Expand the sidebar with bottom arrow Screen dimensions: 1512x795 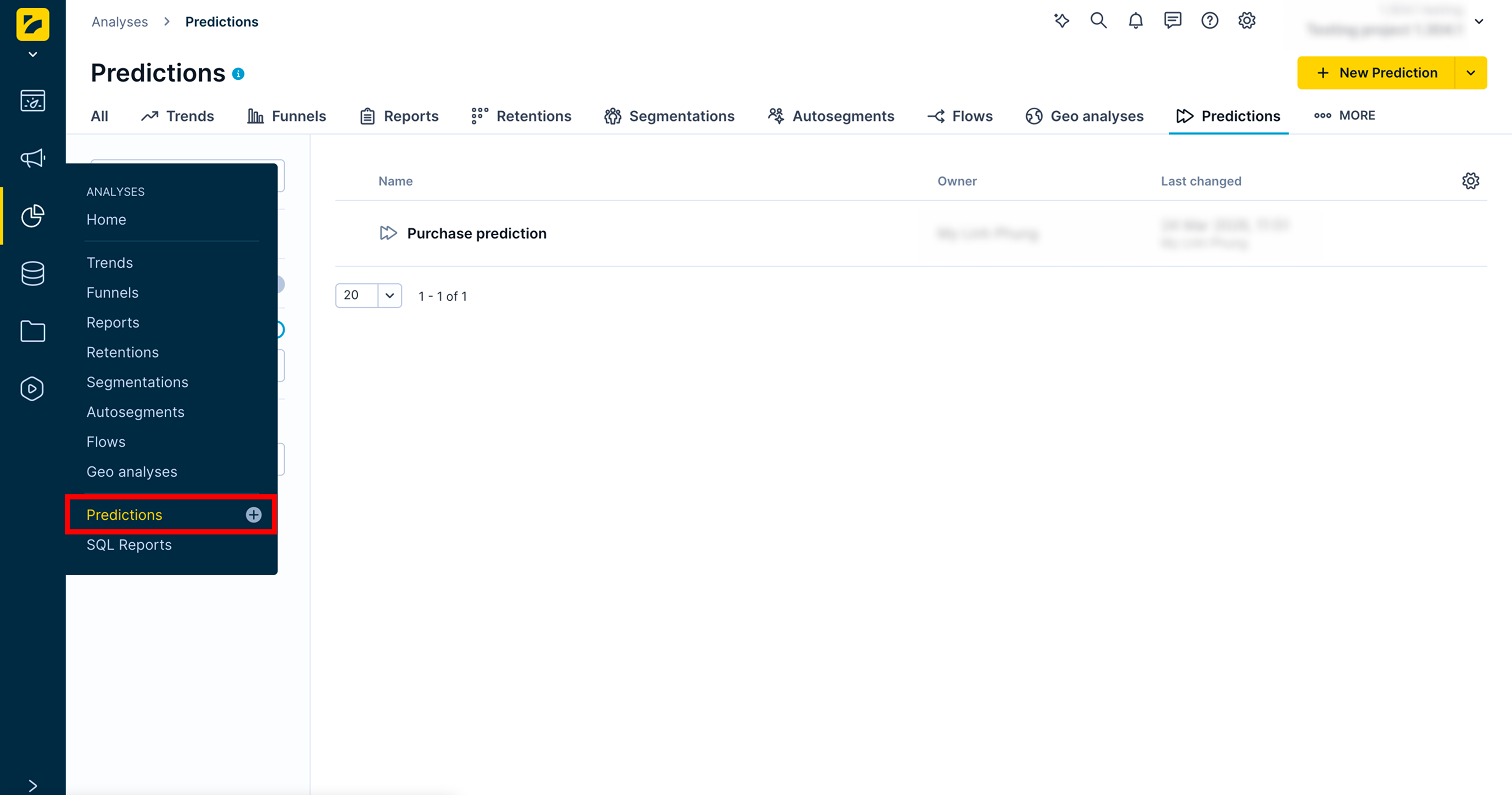coord(32,785)
